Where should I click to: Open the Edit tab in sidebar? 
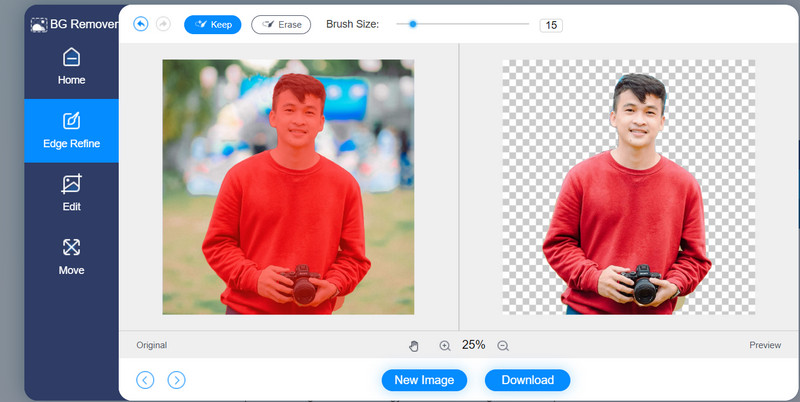pos(71,193)
